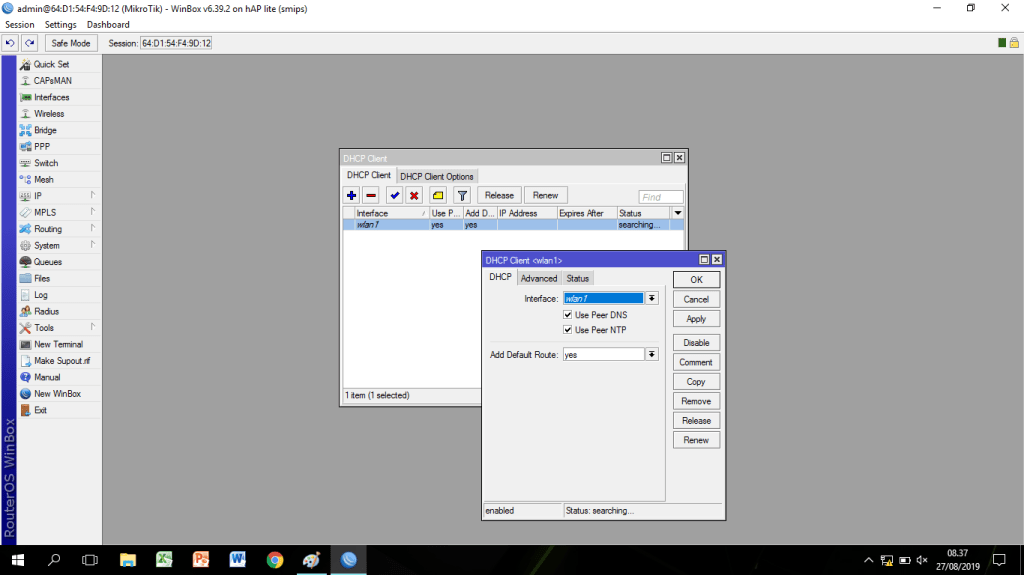Screen dimensions: 1024x575
Task: Toggle the Use Peer NTP checkbox
Action: click(x=568, y=330)
